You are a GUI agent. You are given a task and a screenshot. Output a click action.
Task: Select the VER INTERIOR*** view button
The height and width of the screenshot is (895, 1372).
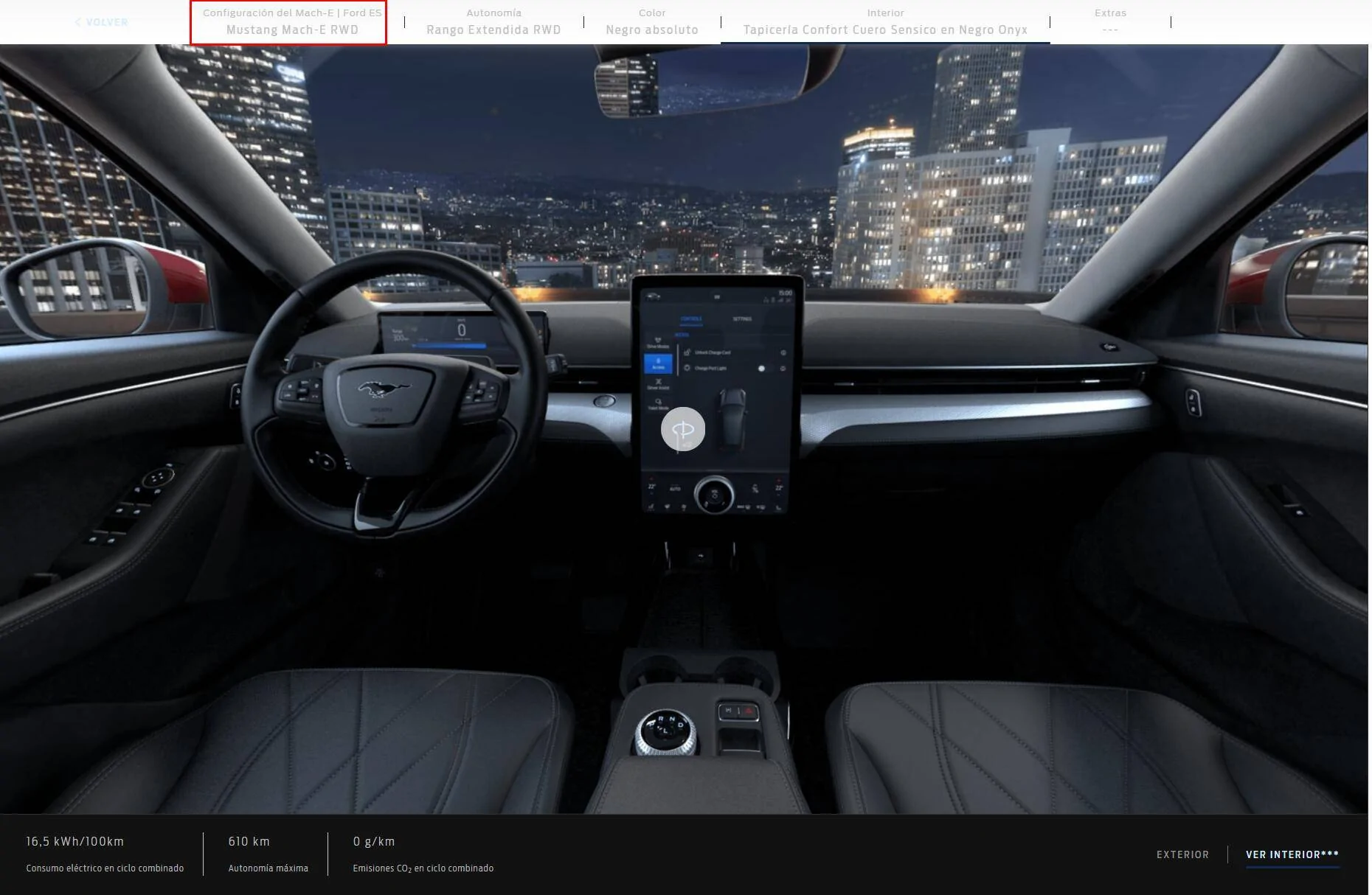pos(1292,854)
